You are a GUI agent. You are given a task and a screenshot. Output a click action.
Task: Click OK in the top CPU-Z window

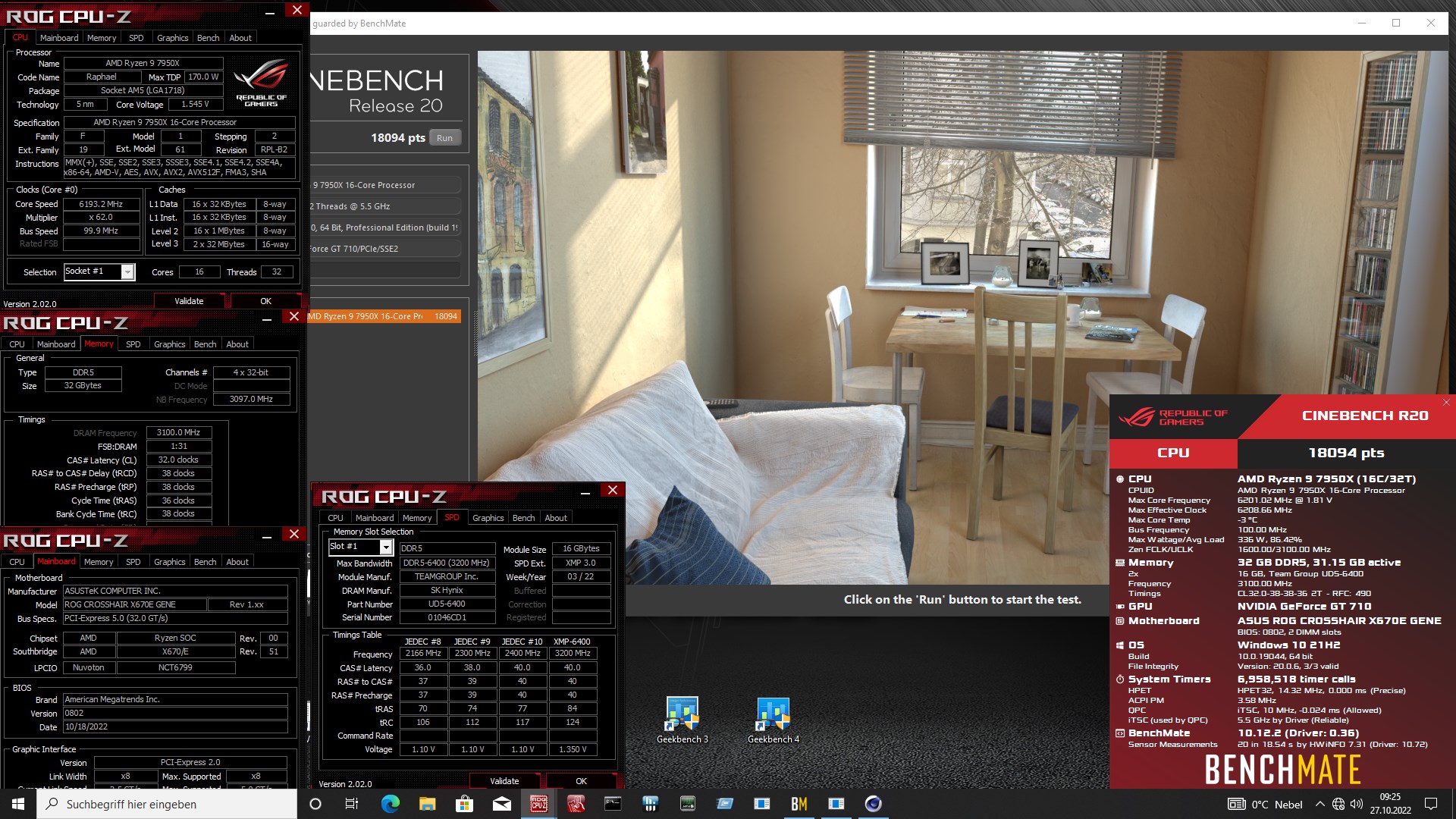tap(265, 301)
